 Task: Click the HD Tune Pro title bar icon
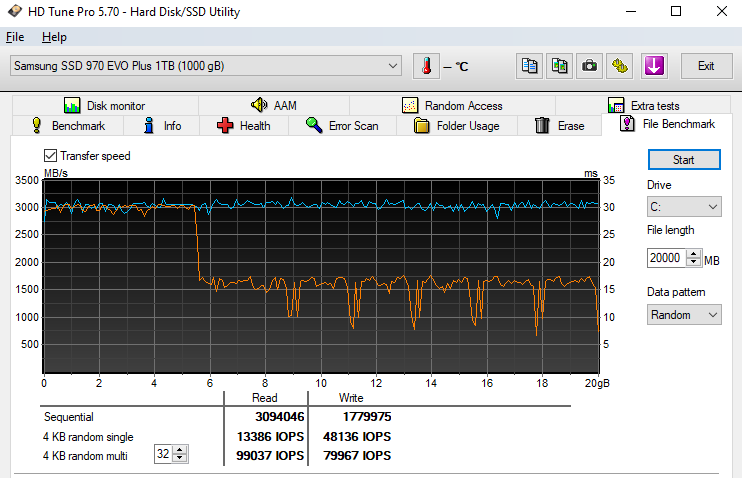coord(15,11)
